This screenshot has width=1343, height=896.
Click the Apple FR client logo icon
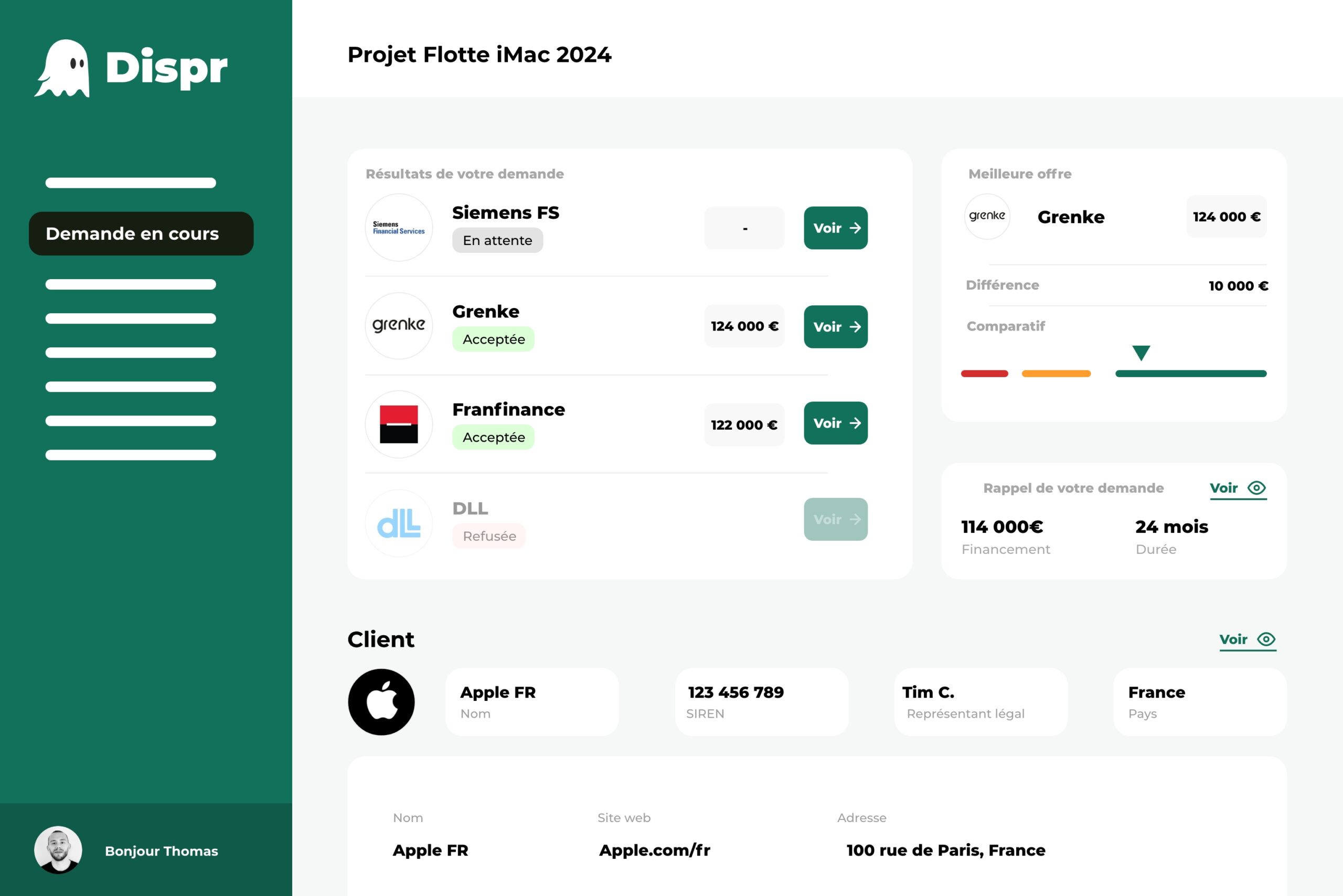point(382,703)
